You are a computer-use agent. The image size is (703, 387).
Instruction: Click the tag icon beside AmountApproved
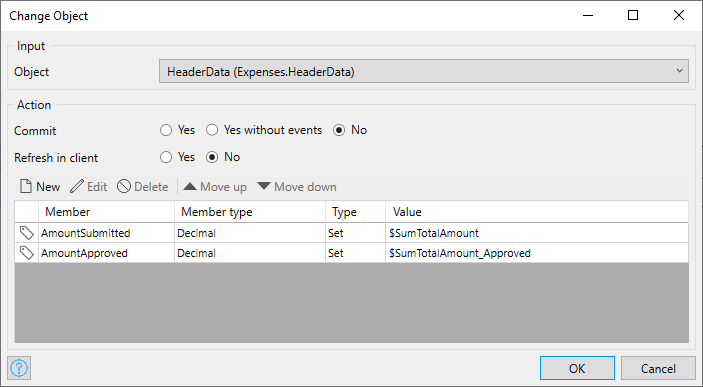click(x=26, y=253)
